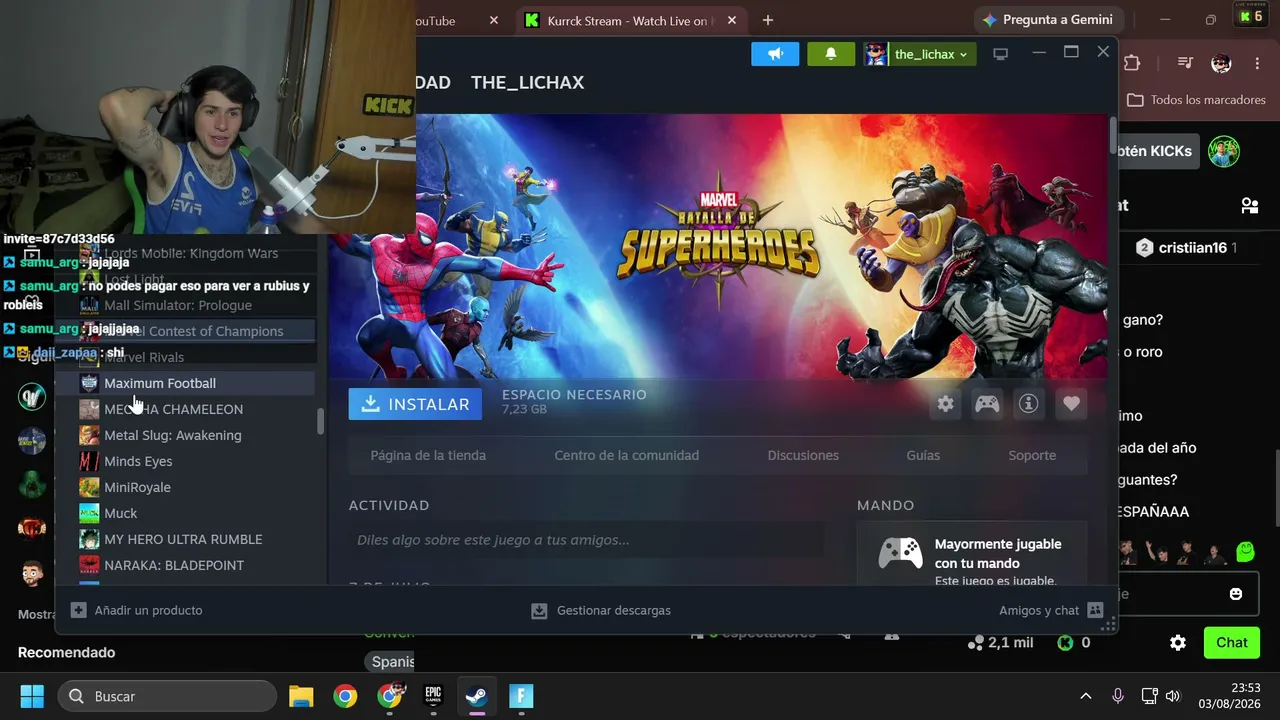The height and width of the screenshot is (720, 1280).
Task: Install the Marvel game with INSTALAR
Action: pos(415,404)
